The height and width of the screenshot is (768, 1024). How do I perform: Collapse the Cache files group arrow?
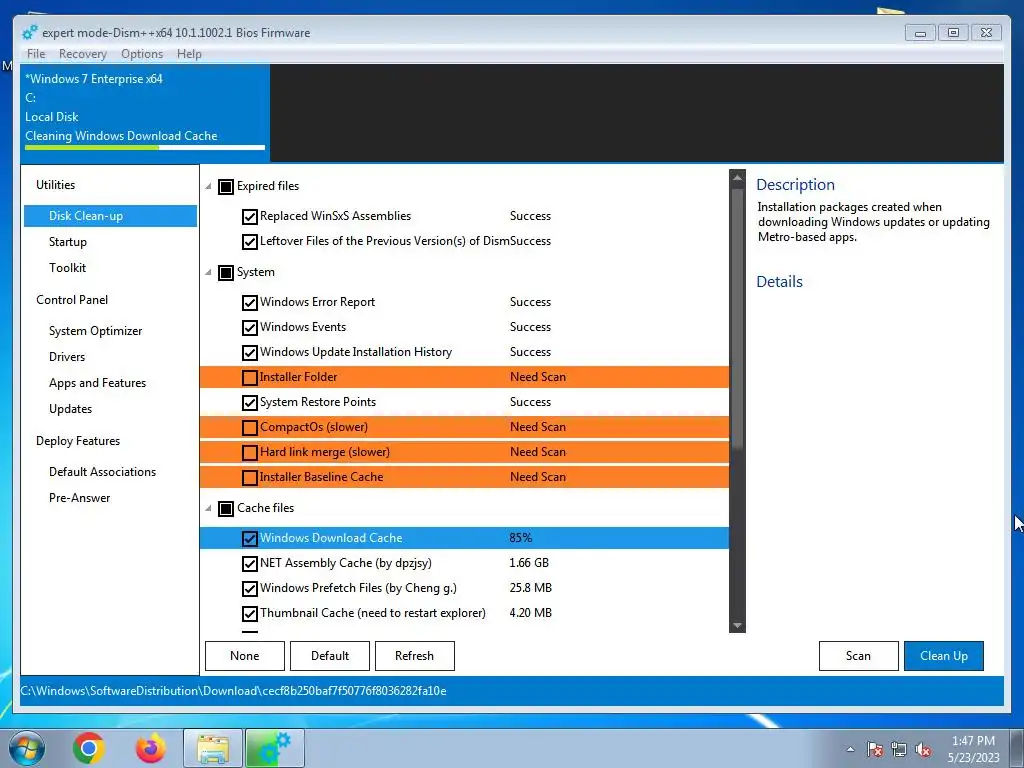coord(208,508)
